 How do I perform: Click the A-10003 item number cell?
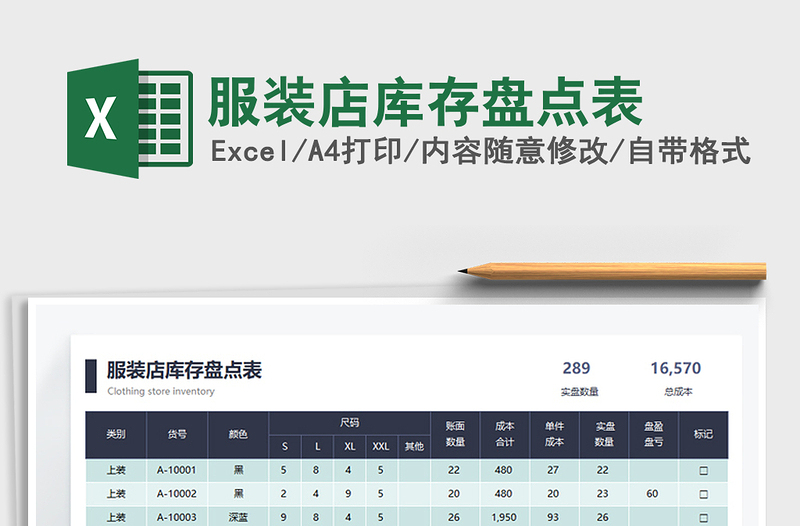click(177, 517)
